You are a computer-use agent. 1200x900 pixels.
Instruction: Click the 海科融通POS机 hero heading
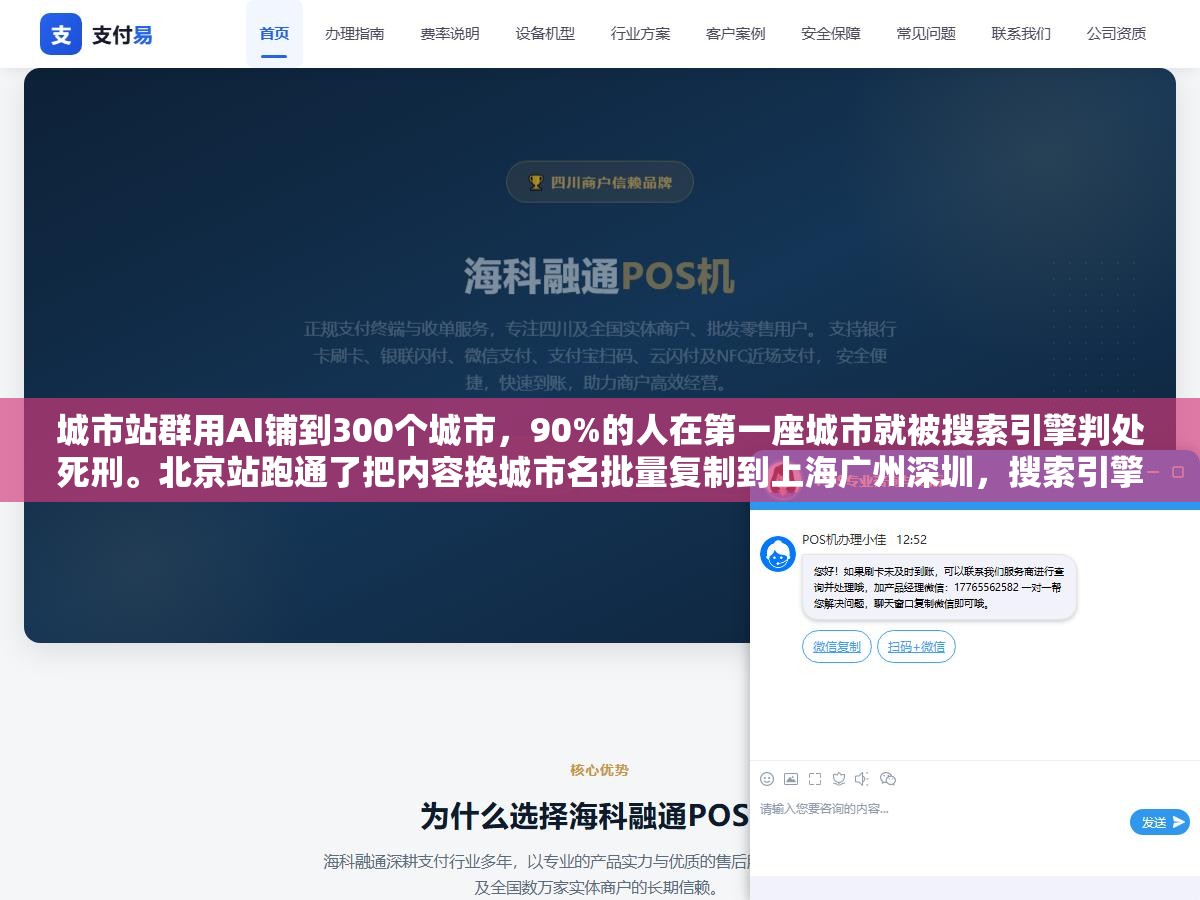pyautogui.click(x=600, y=277)
